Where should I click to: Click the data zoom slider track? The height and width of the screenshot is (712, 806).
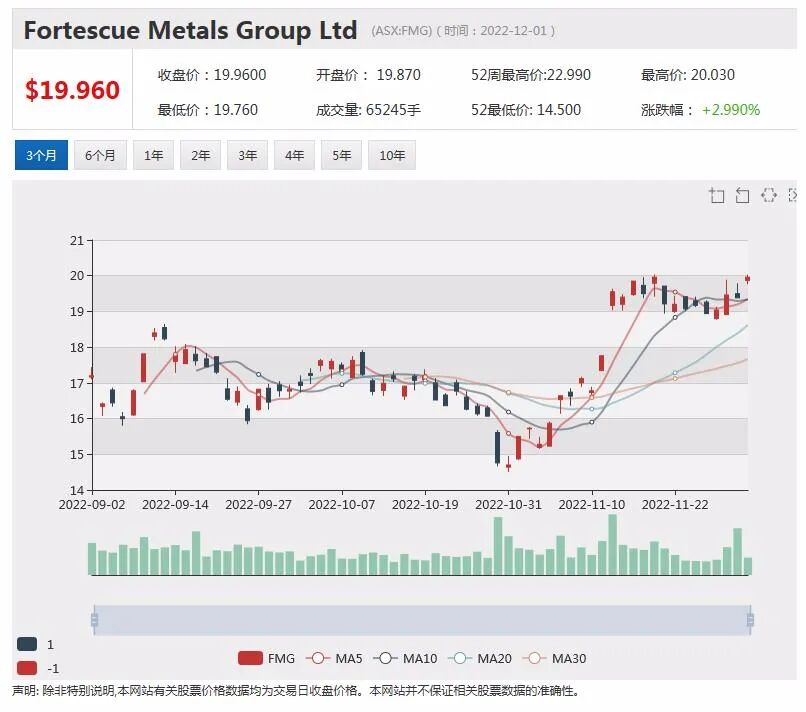coord(422,620)
